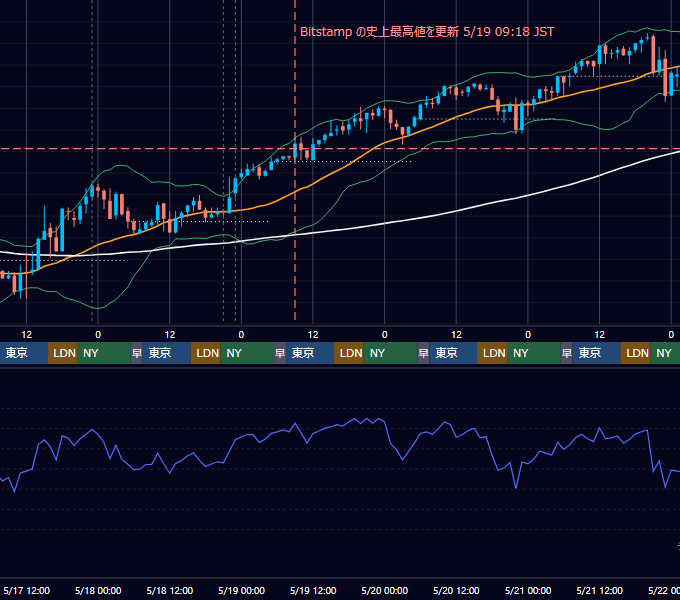
Task: Select the Bitstamp all-time-high annotation text
Action: (x=427, y=32)
